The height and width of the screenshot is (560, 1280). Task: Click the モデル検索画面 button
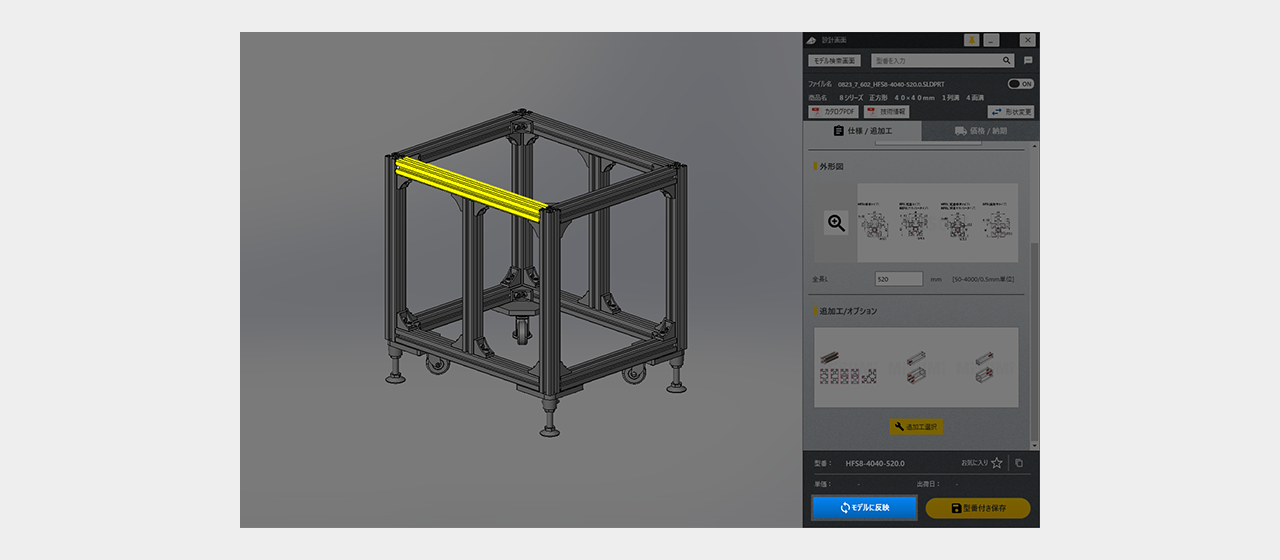[834, 61]
